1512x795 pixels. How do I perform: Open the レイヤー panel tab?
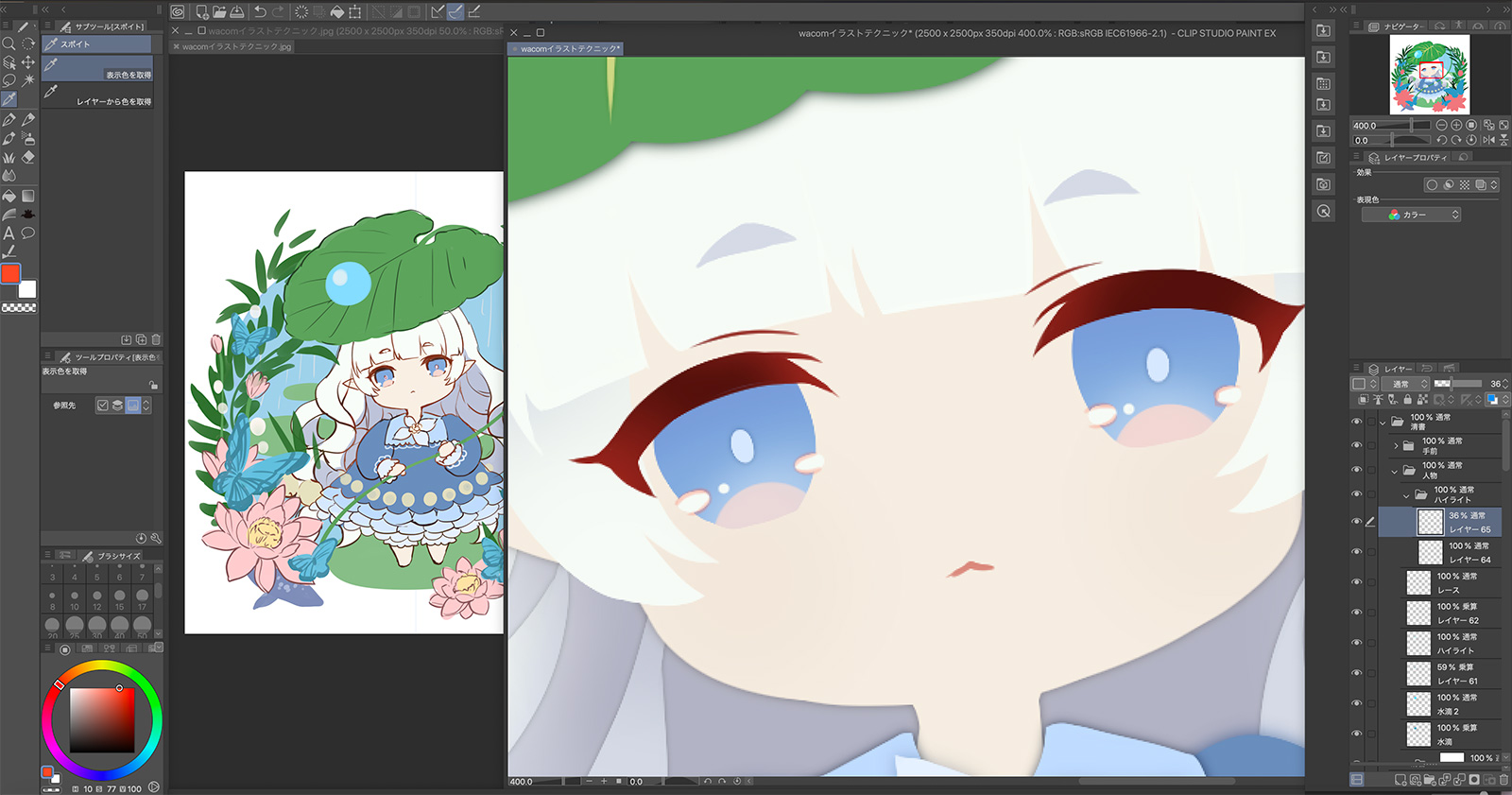[1392, 369]
